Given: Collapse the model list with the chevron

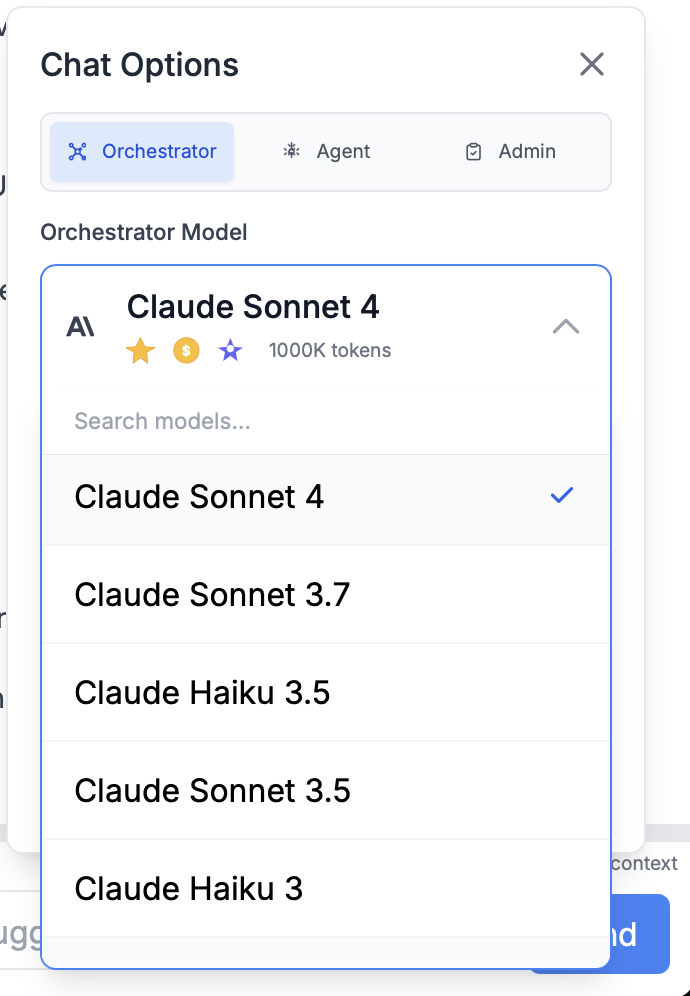Looking at the screenshot, I should (567, 326).
